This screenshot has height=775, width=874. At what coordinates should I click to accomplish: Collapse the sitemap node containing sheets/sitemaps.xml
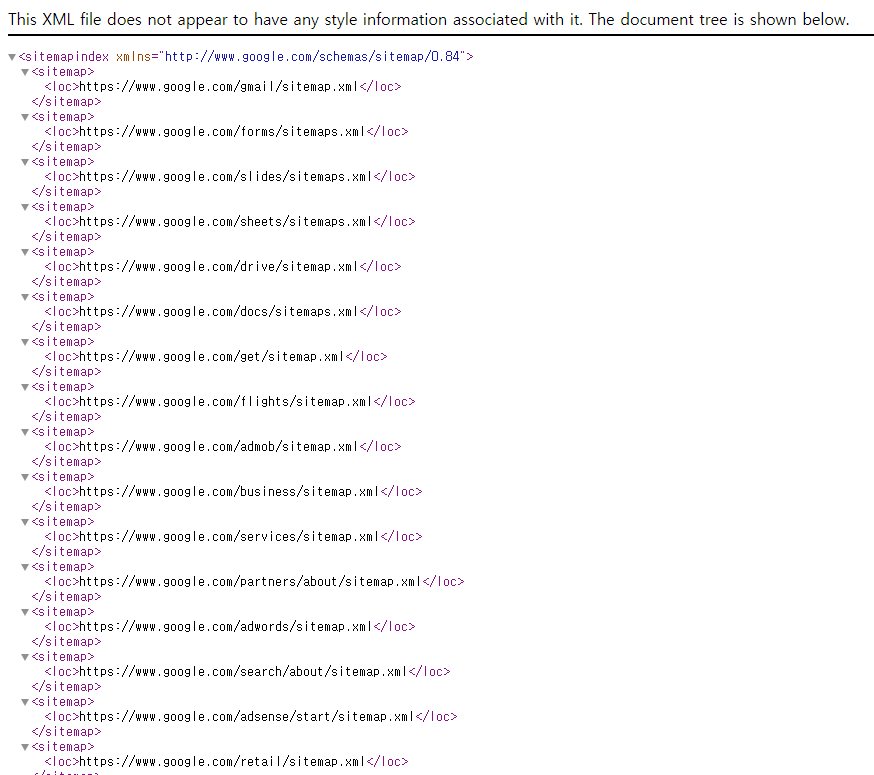[25, 207]
